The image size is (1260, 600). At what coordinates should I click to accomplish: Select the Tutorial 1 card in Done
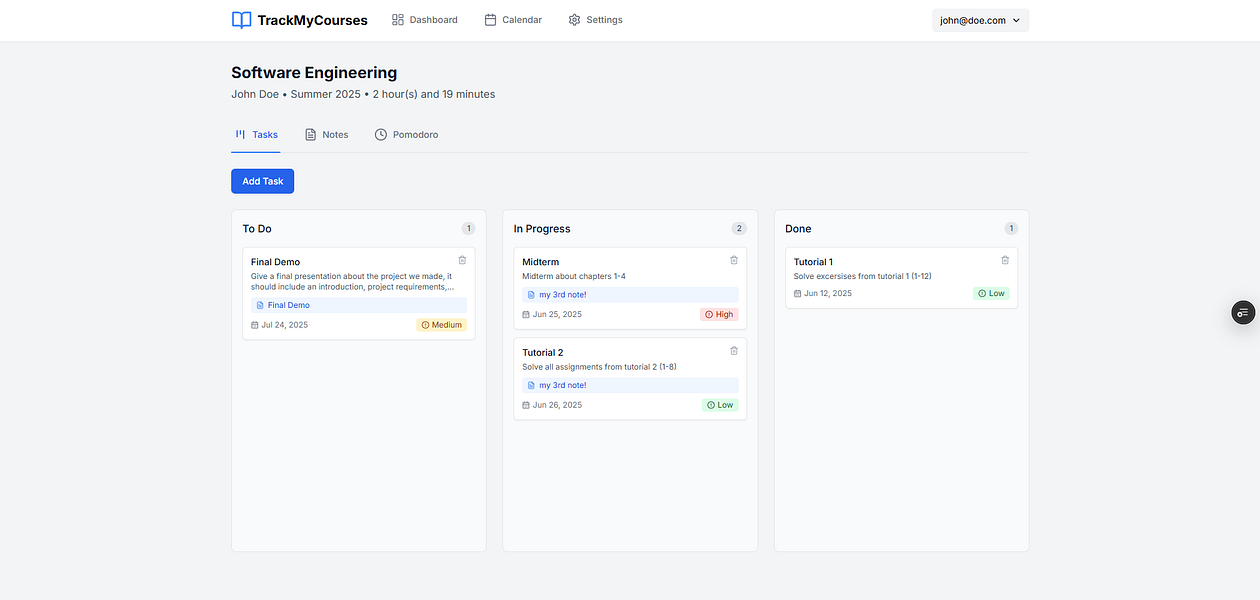click(x=900, y=275)
